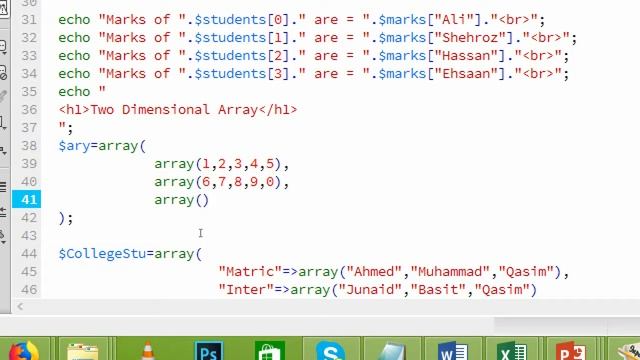Click the "Ehsaan" key in $marks
The width and height of the screenshot is (640, 360).
(466, 73)
